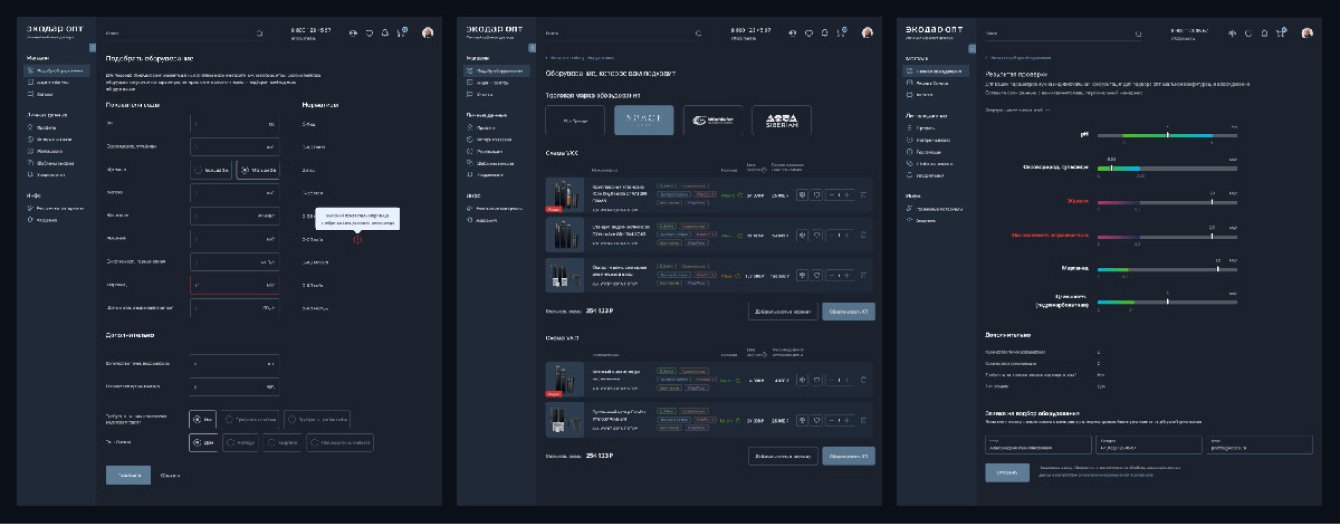Click the search magnifier icon in the left screen header
The height and width of the screenshot is (524, 1340).
[x=259, y=33]
